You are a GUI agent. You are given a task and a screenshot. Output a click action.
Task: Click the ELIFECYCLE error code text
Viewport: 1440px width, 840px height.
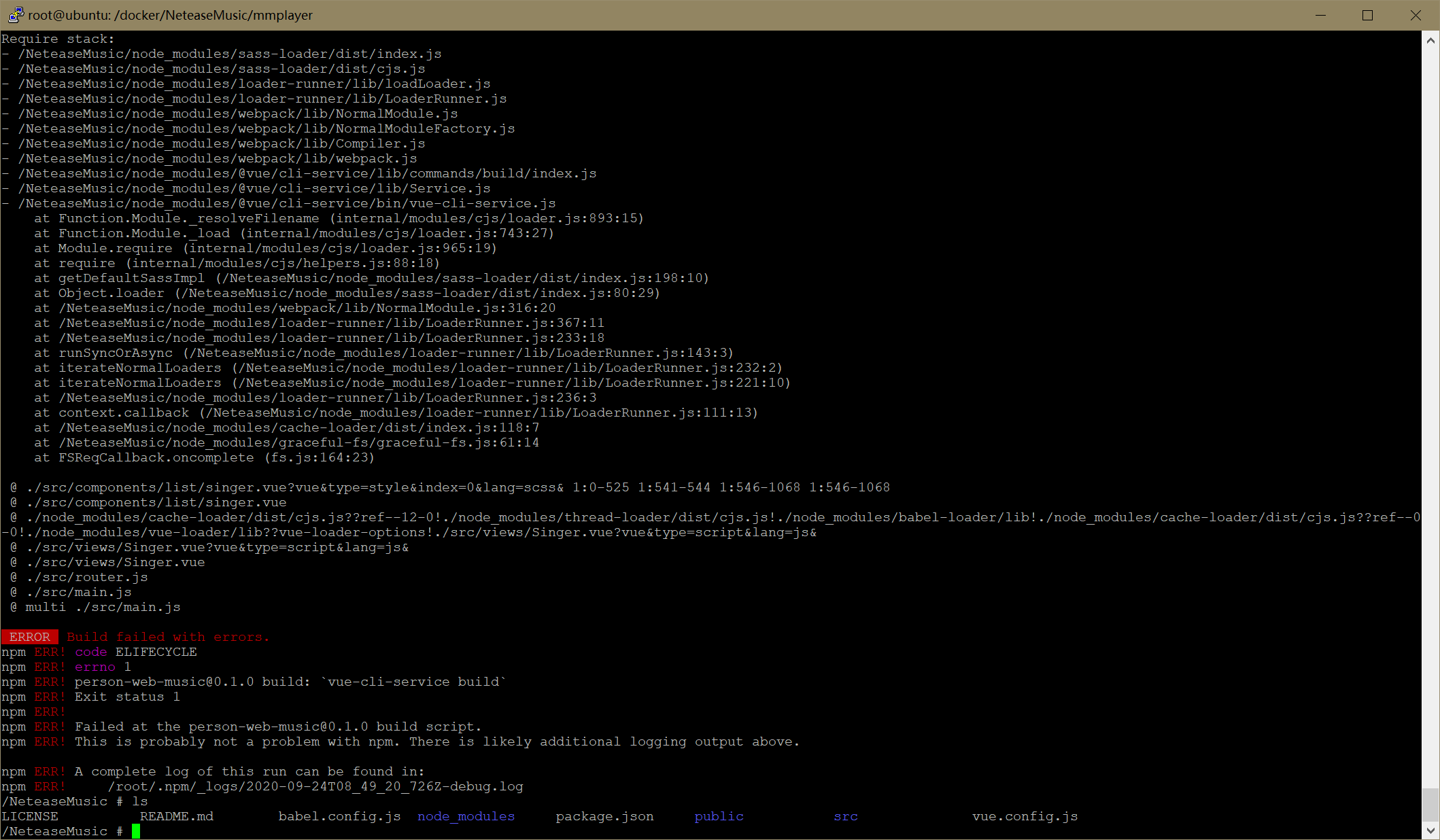point(156,652)
